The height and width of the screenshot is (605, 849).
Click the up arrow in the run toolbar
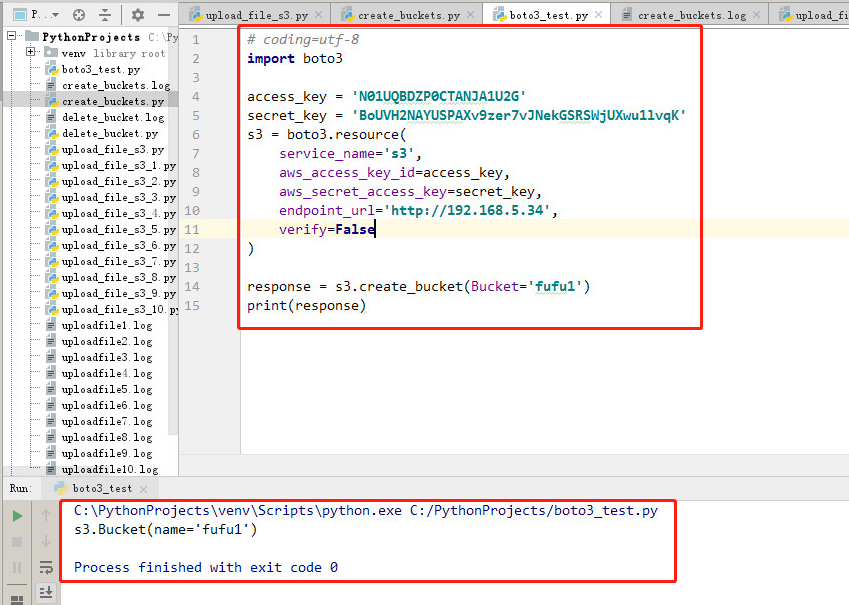point(46,515)
